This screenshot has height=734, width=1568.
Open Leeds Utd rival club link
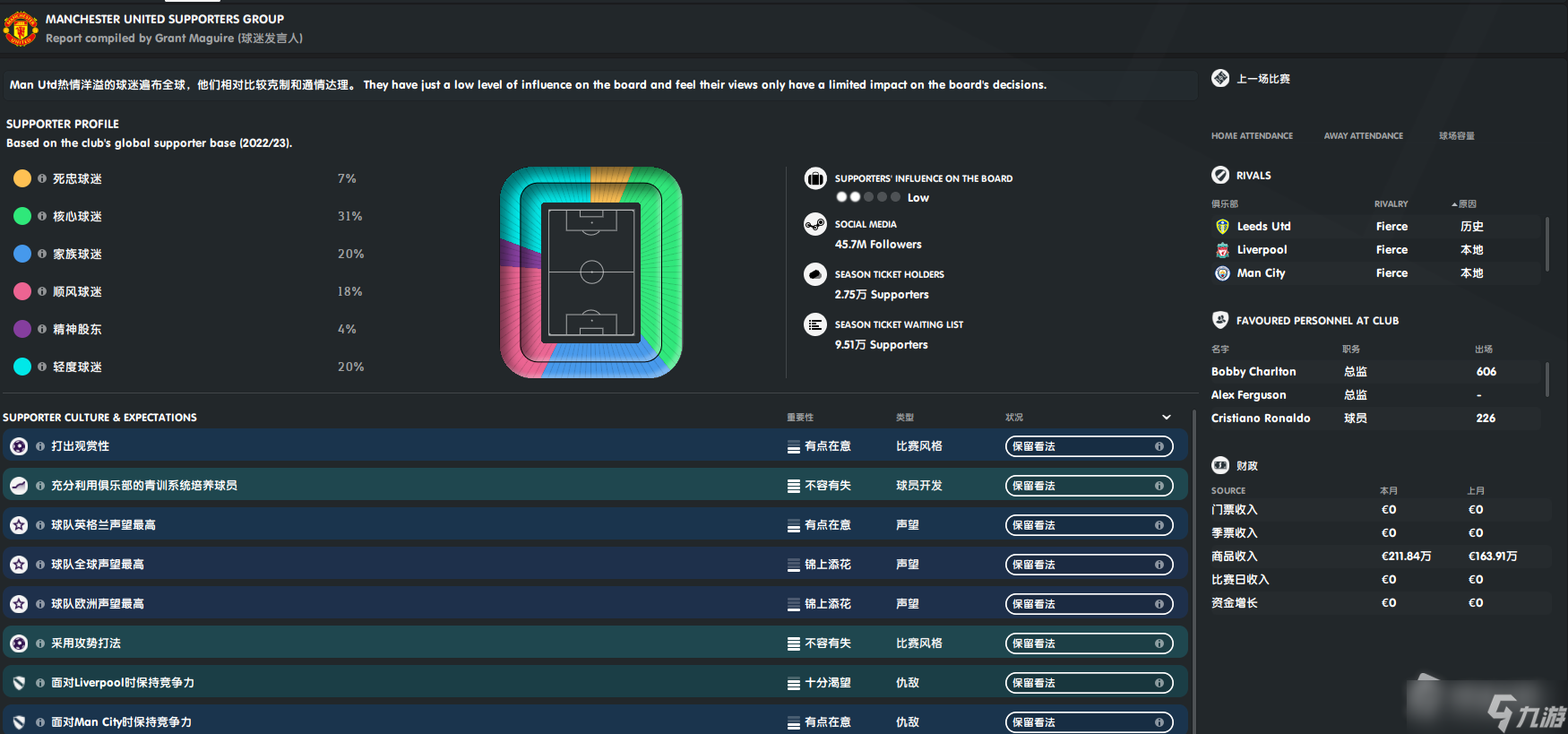click(x=1264, y=227)
